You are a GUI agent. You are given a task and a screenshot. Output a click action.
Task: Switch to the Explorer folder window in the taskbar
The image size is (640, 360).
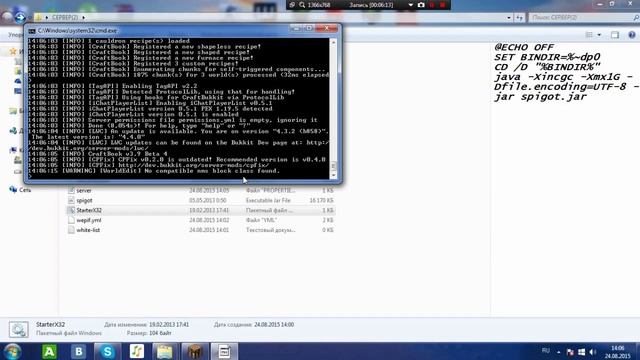coord(165,351)
